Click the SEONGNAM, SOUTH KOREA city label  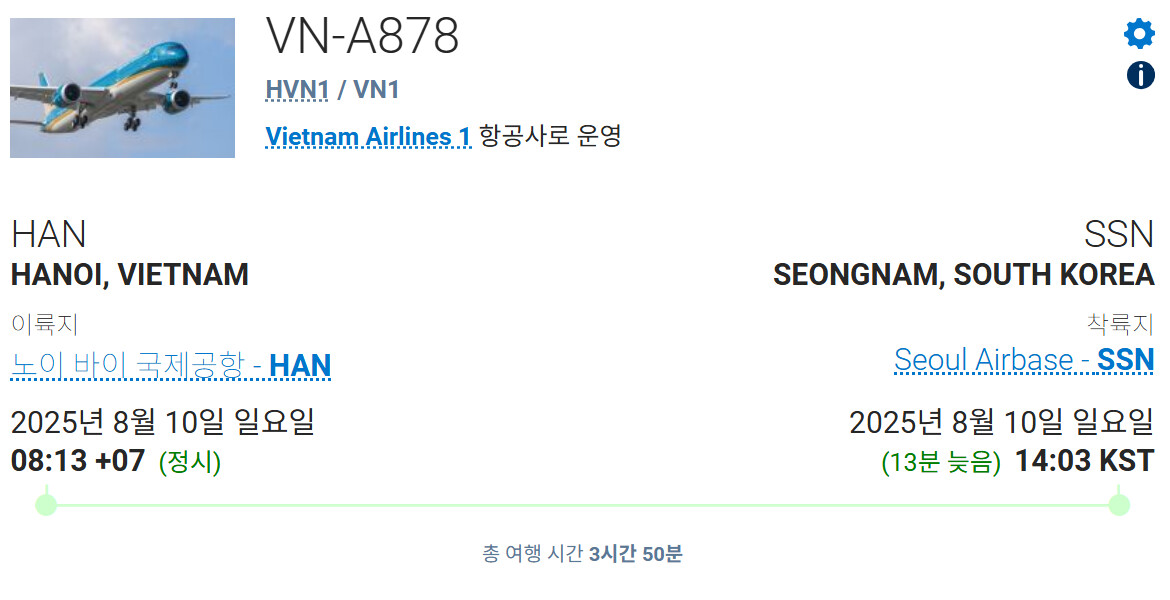pyautogui.click(x=963, y=274)
